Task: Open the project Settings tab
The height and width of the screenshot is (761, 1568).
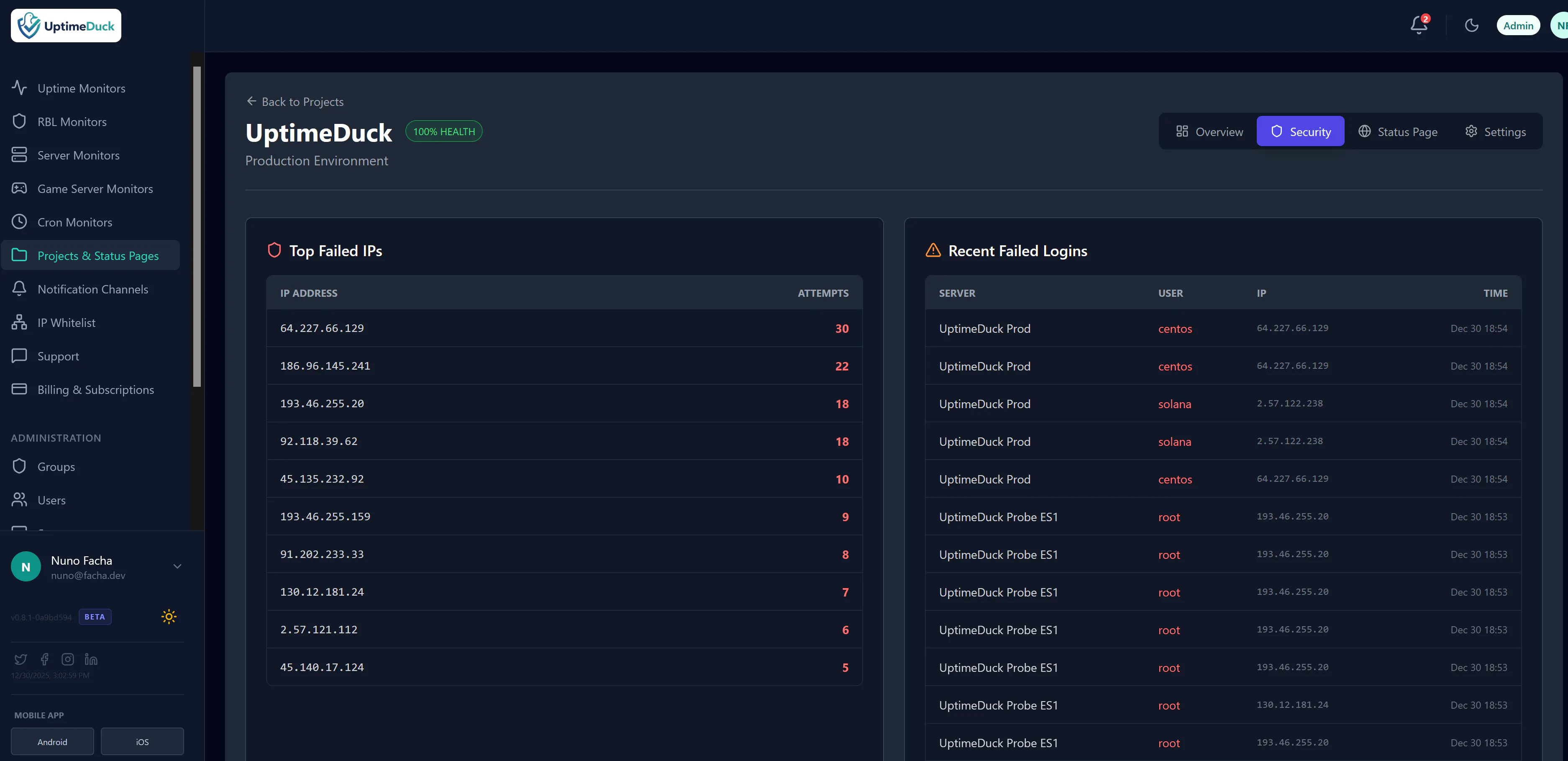Action: tap(1495, 131)
